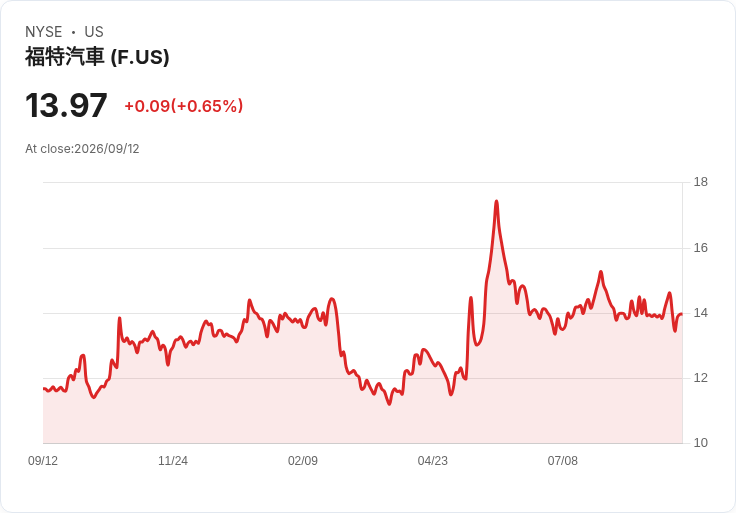Image resolution: width=736 pixels, height=513 pixels.
Task: Select the 04/23 x-axis date label
Action: coord(433,461)
